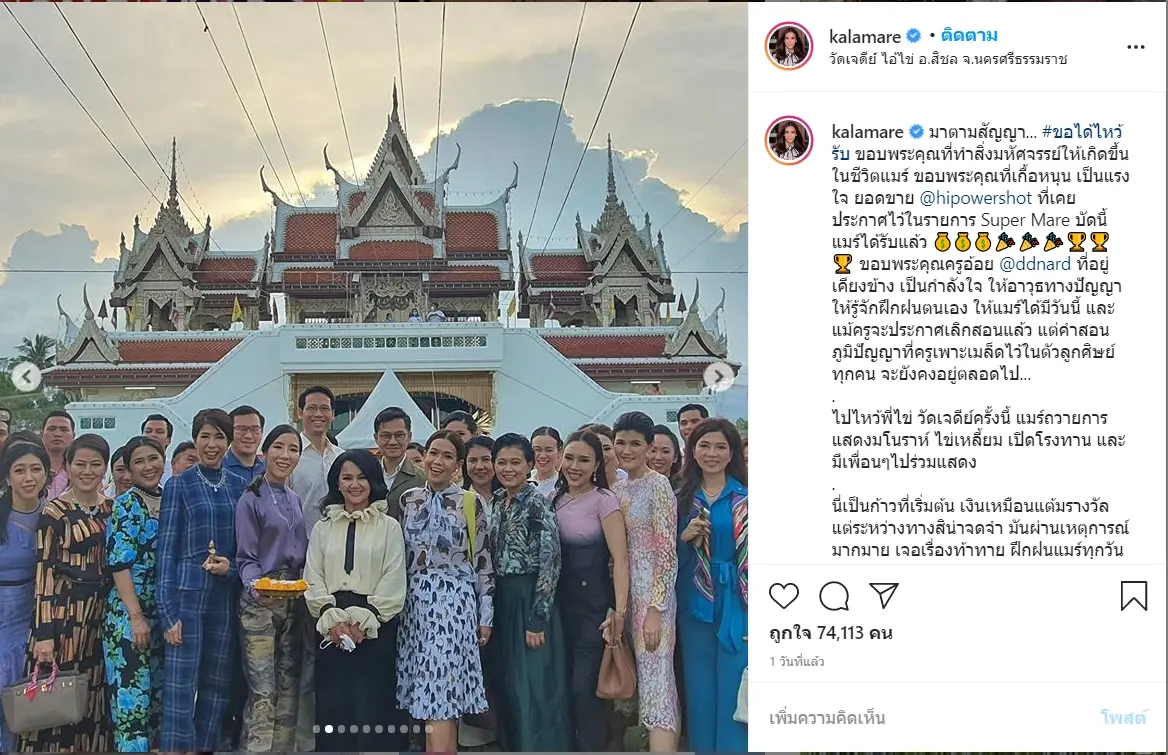
Task: View the 74,113 likes list
Action: 831,633
